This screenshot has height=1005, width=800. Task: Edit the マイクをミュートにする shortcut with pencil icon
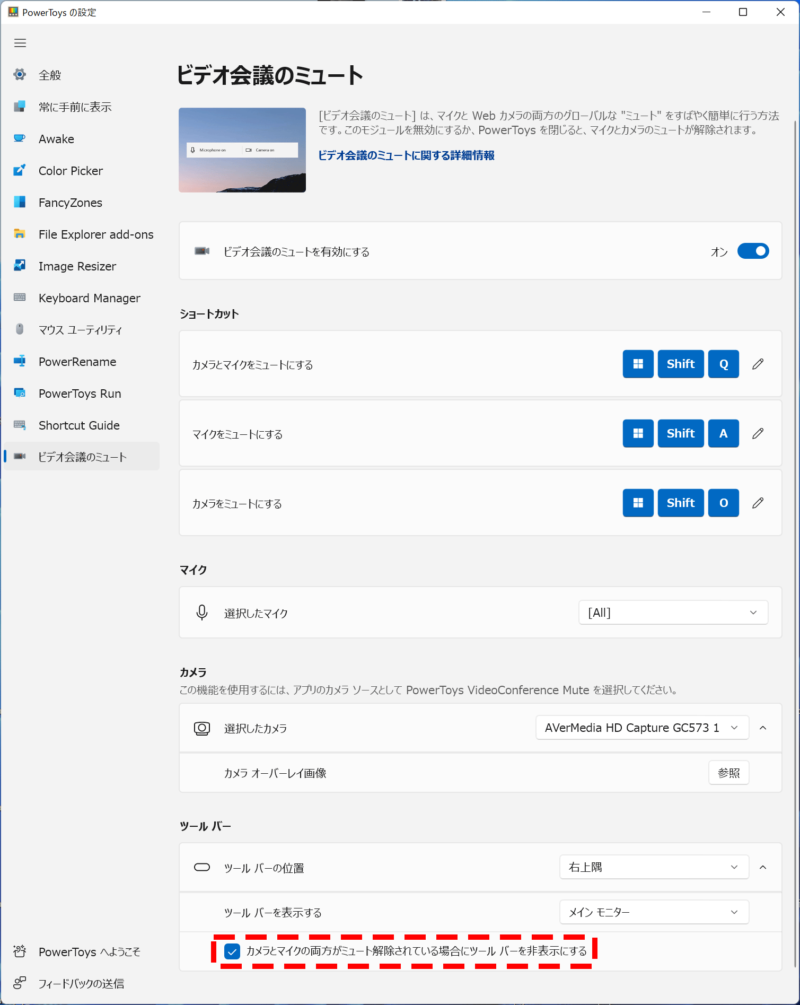[758, 433]
